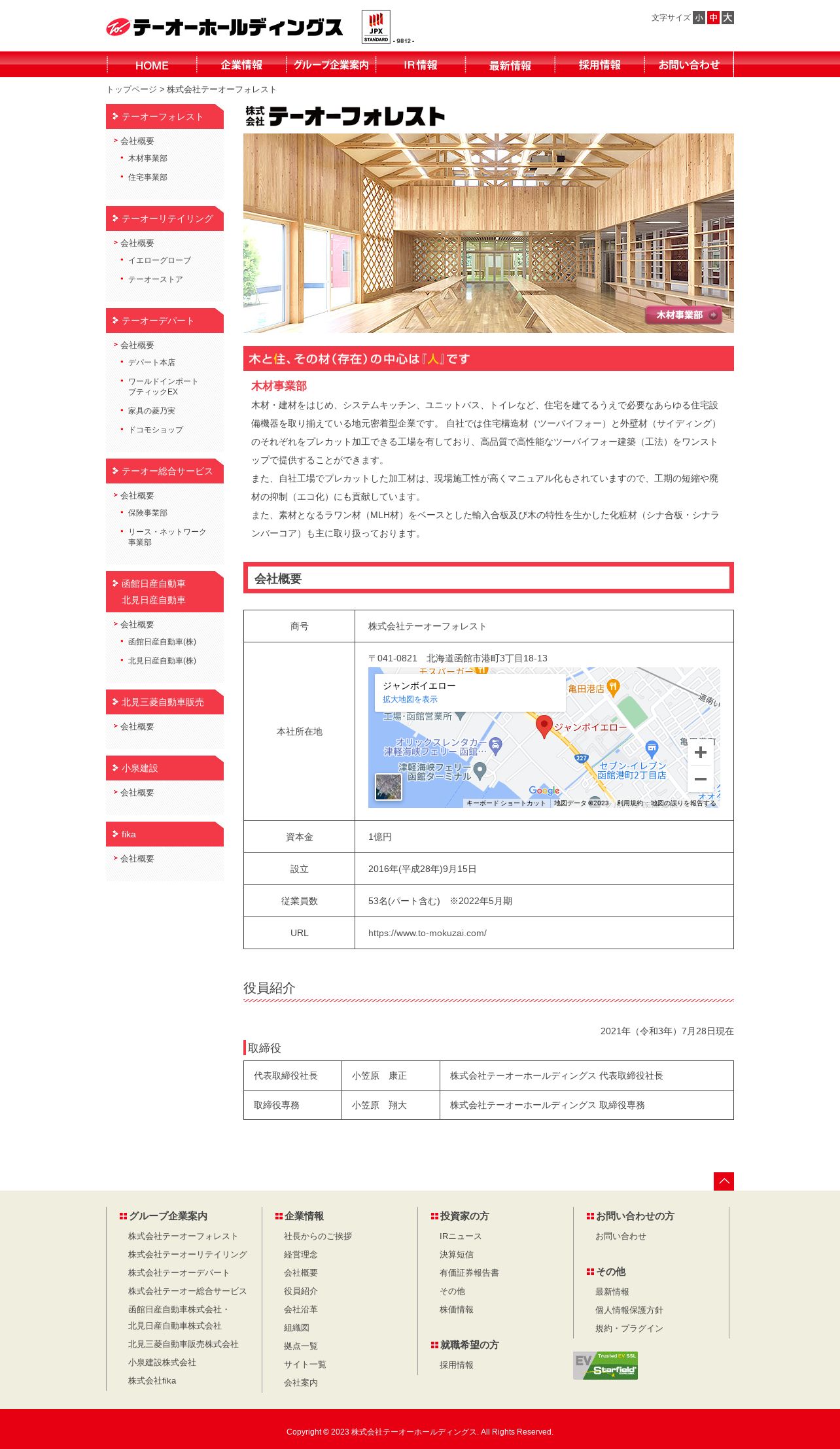Switch map to satellite view thumbnail
The height and width of the screenshot is (1449, 840).
point(389,786)
